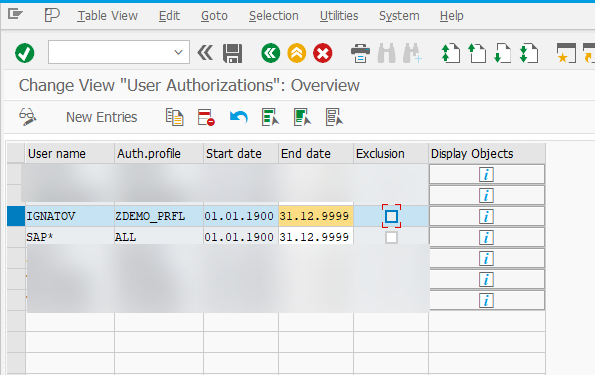Screen dimensions: 595x375
Task: Save changes with the diskette icon
Action: click(233, 53)
